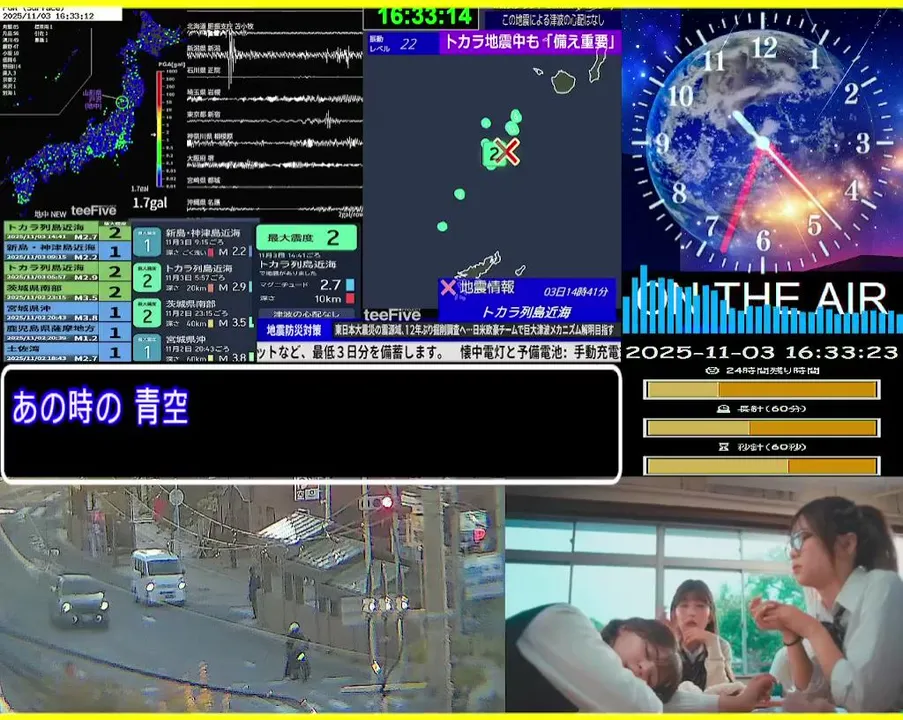Screen dimensions: 903x720
Task: Click intensity 1 badge for 新島・神津島近海 M 2.2
Action: click(147, 243)
